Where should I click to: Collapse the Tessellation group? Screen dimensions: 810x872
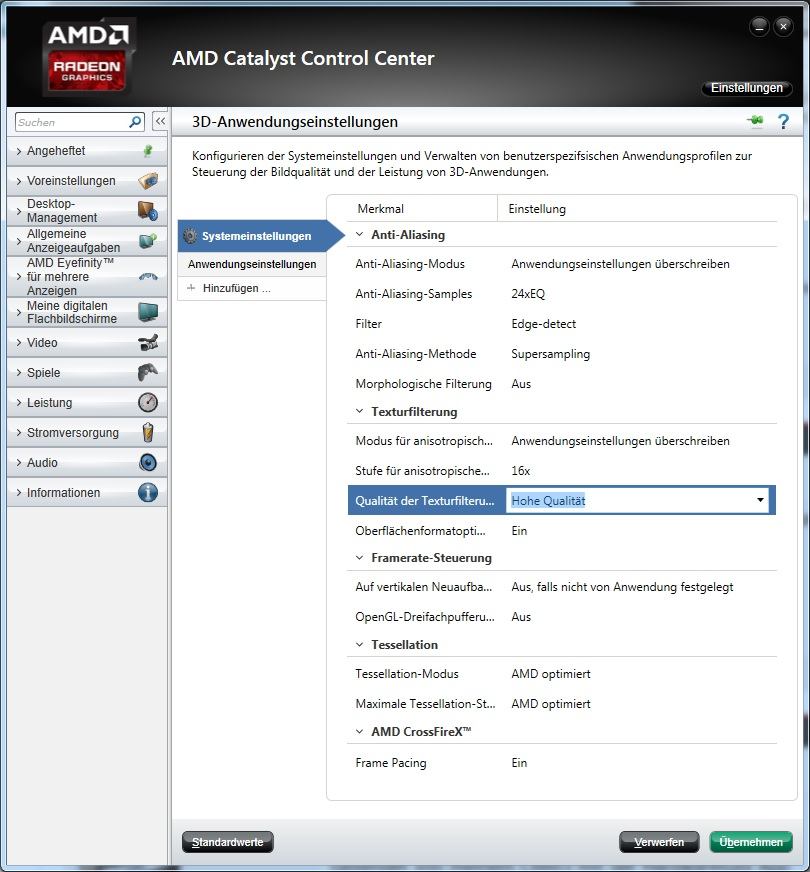point(360,645)
